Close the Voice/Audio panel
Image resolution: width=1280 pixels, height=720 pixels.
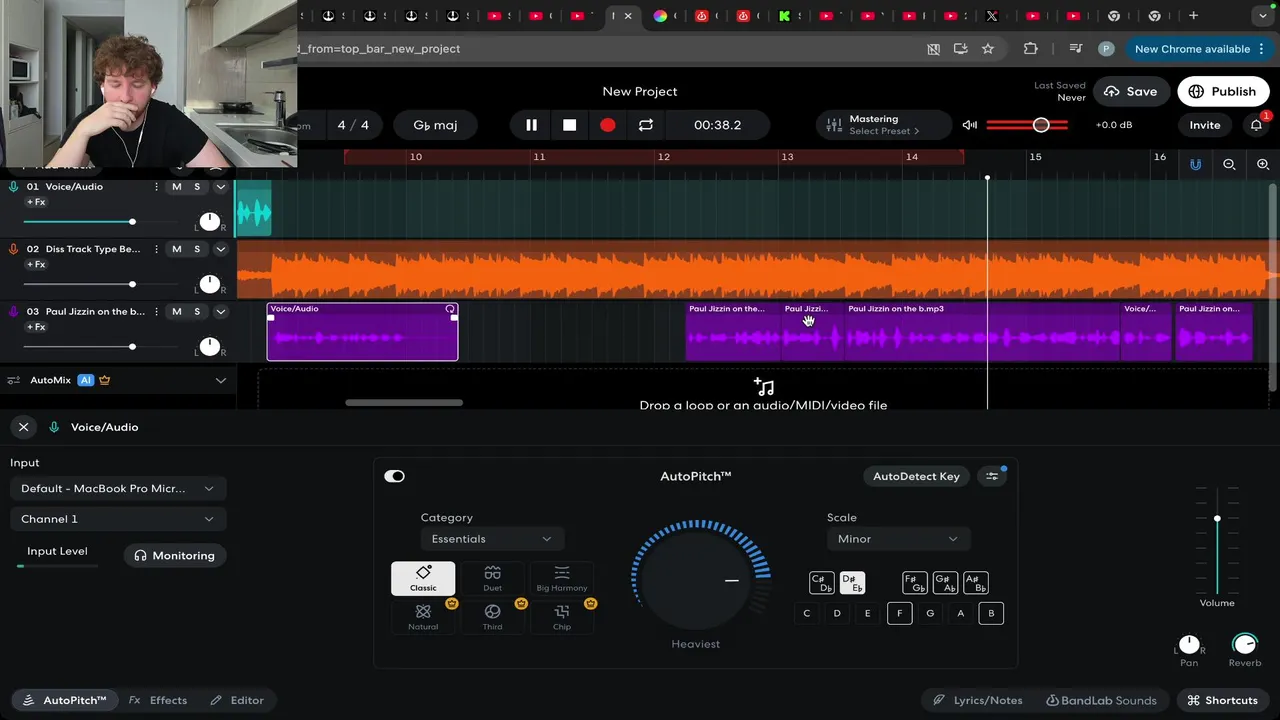point(23,427)
